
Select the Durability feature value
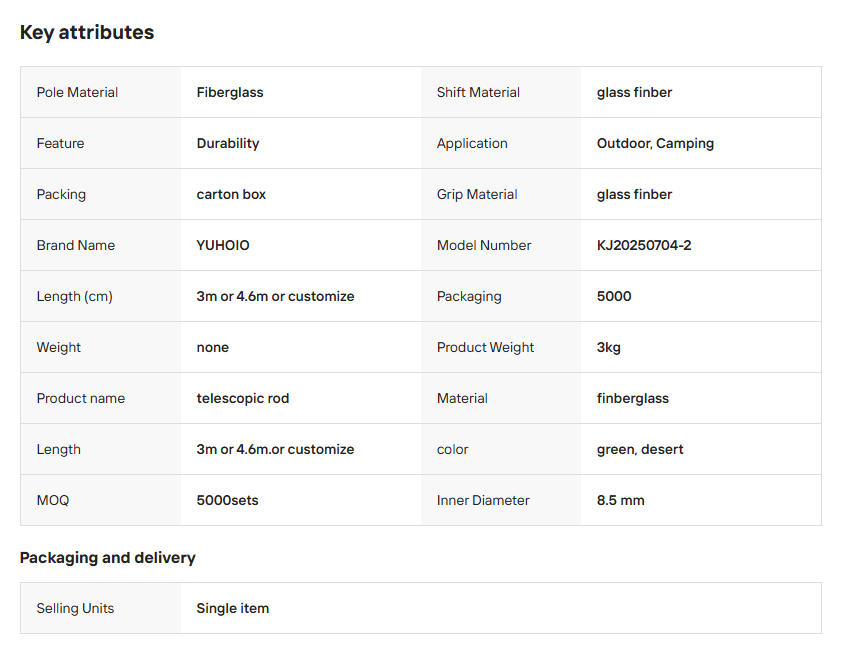click(x=228, y=143)
